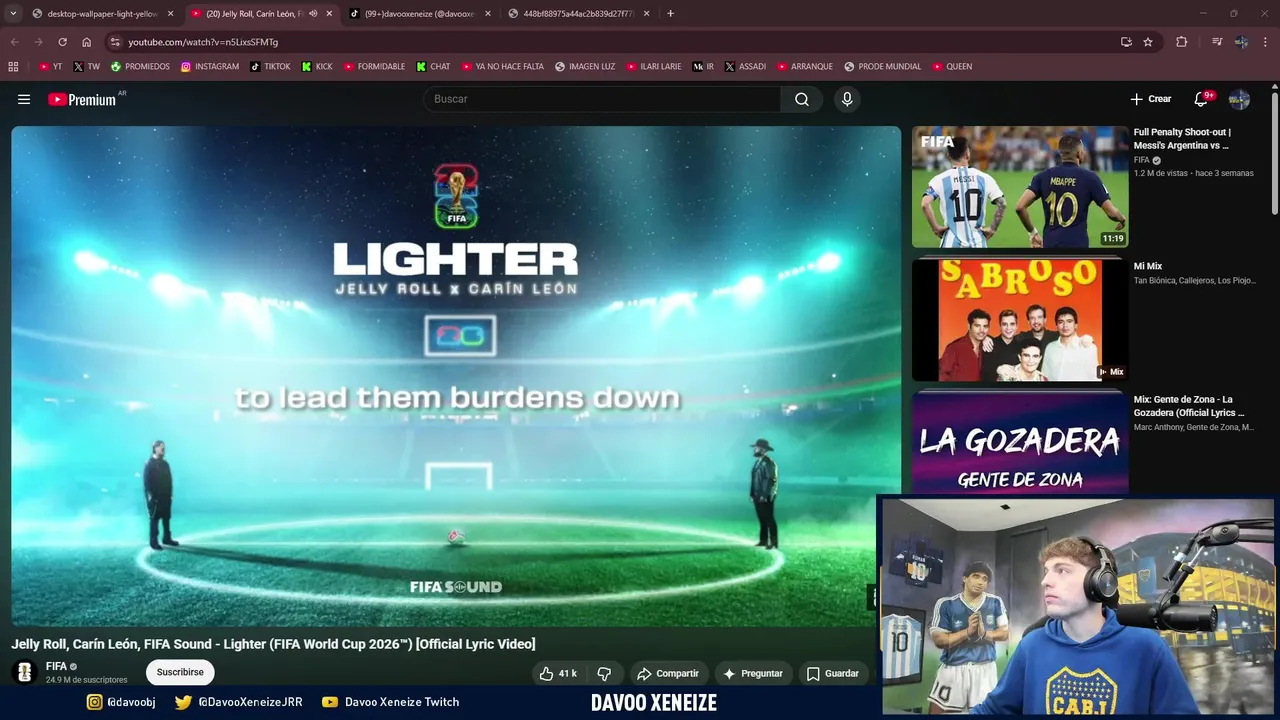
Task: Like the video with thumbs up
Action: click(x=558, y=674)
